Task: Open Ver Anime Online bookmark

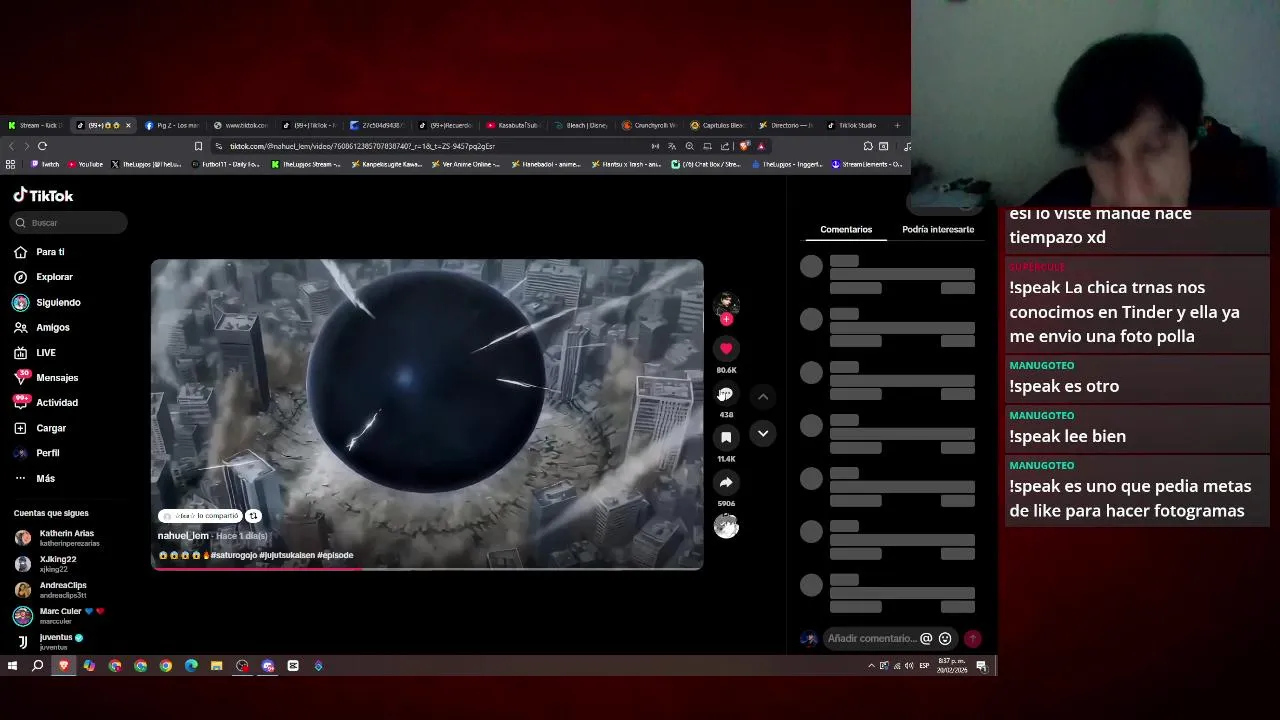Action: click(x=466, y=164)
